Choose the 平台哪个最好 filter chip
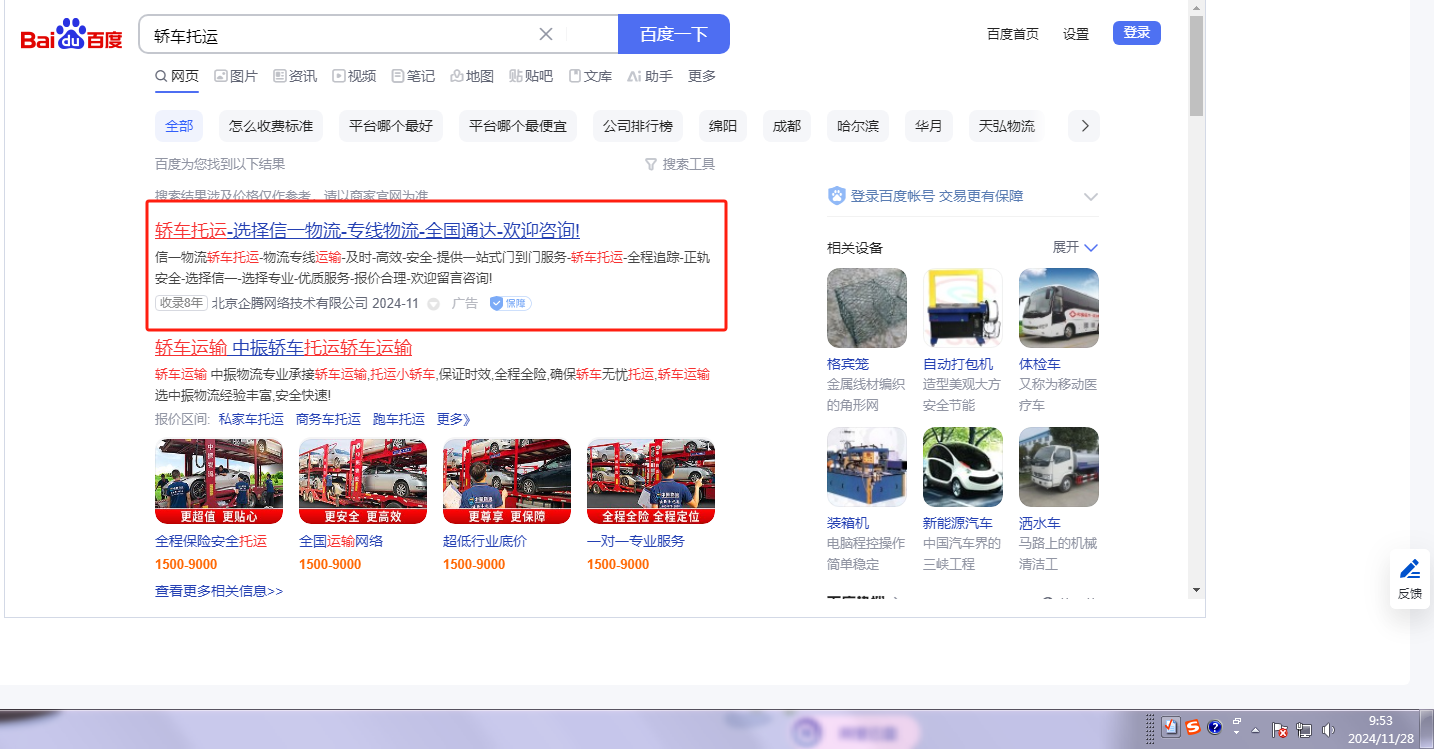Screen dimensions: 1434x749 pyautogui.click(x=391, y=126)
